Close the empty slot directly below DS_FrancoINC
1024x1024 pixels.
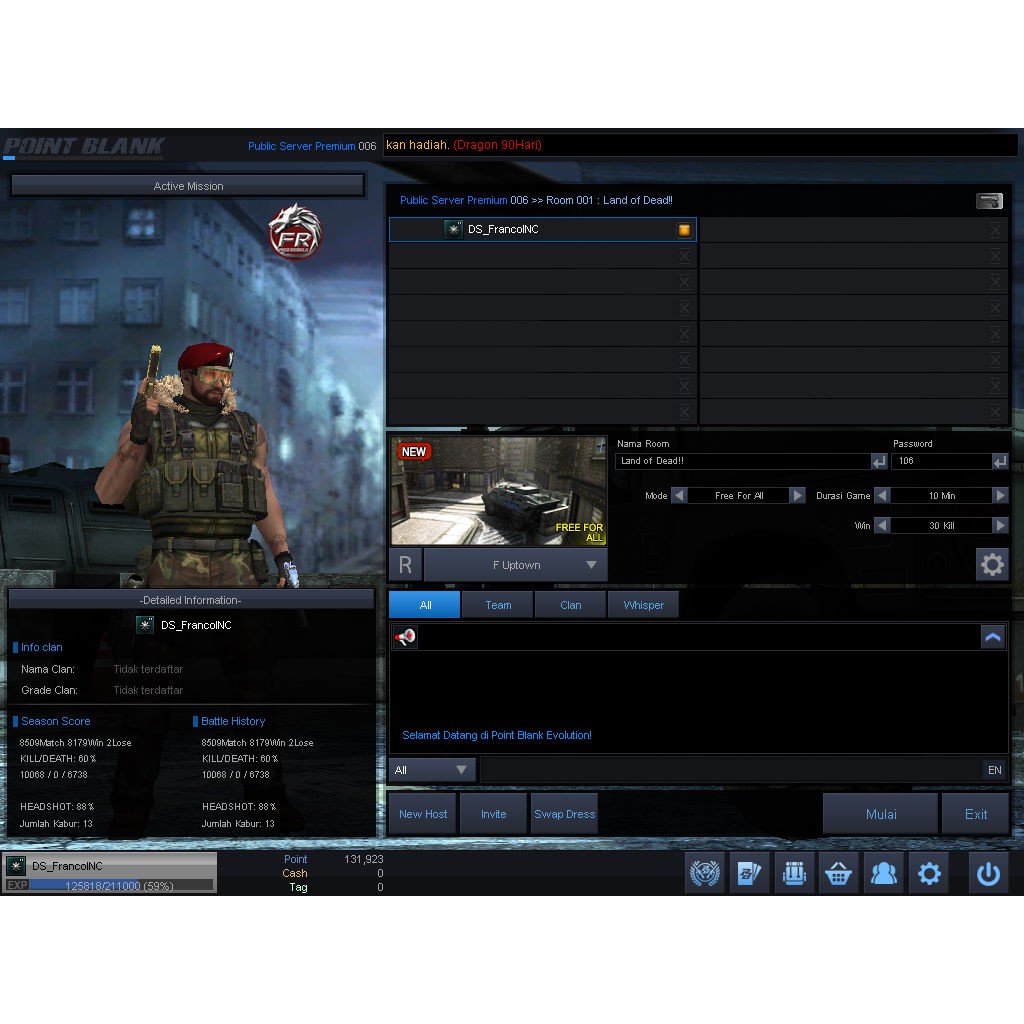684,256
